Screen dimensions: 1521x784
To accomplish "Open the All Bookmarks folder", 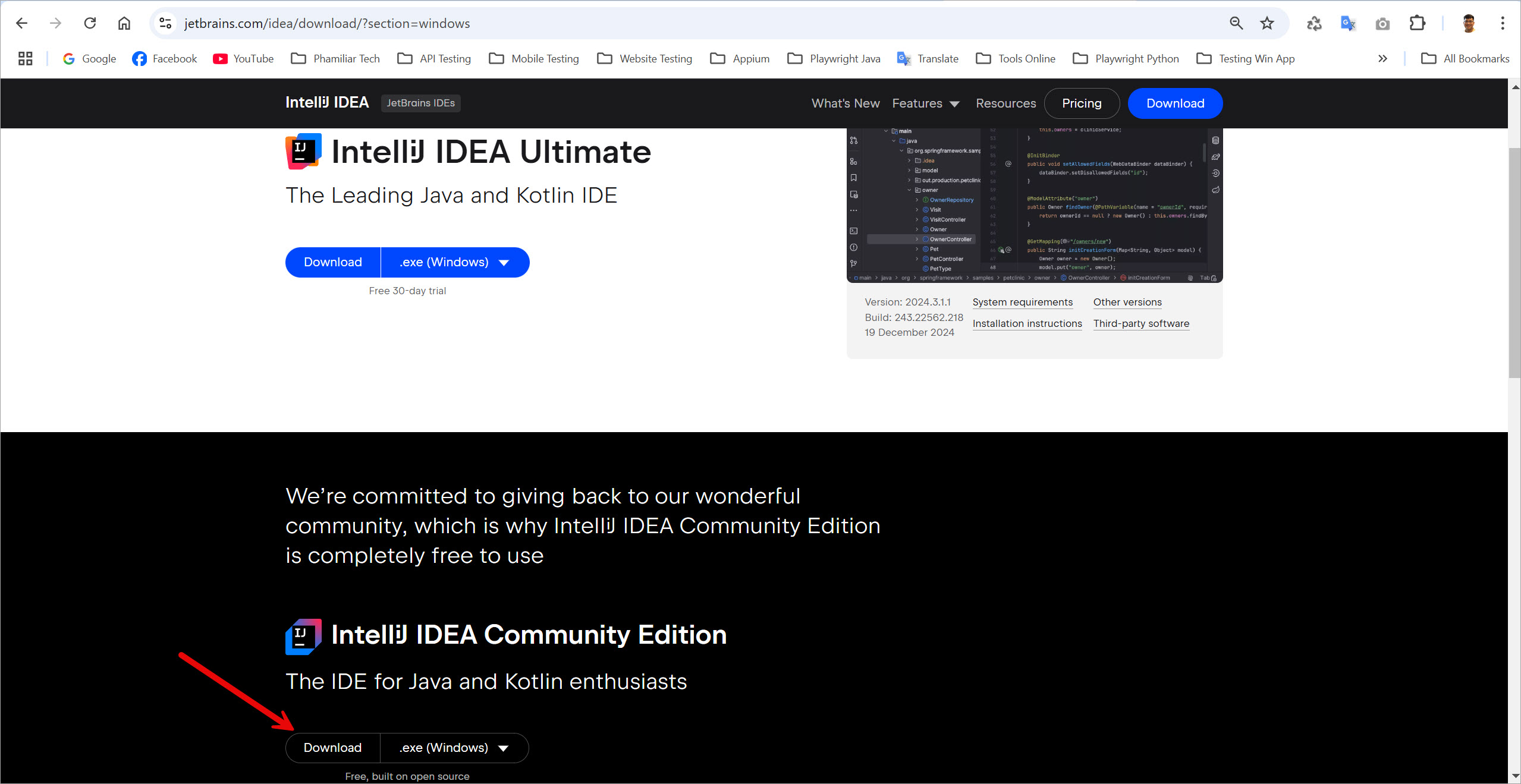I will pos(1465,58).
